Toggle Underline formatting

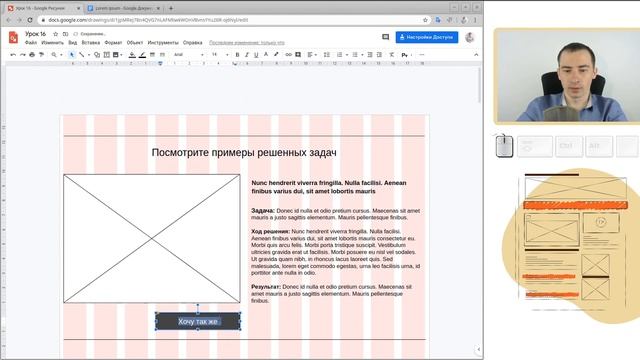click(x=256, y=55)
